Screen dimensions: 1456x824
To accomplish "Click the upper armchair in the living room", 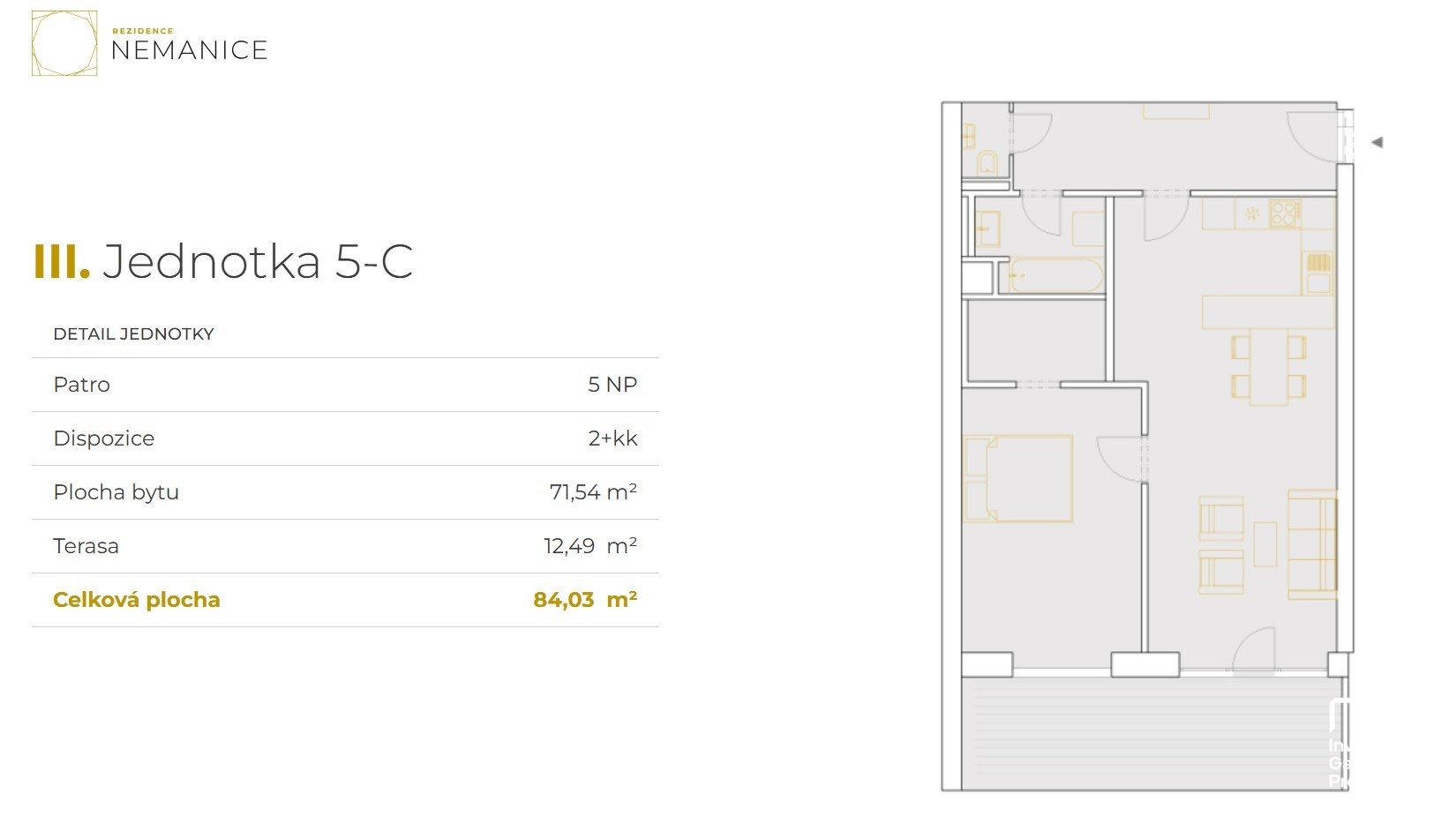I will point(1221,518).
